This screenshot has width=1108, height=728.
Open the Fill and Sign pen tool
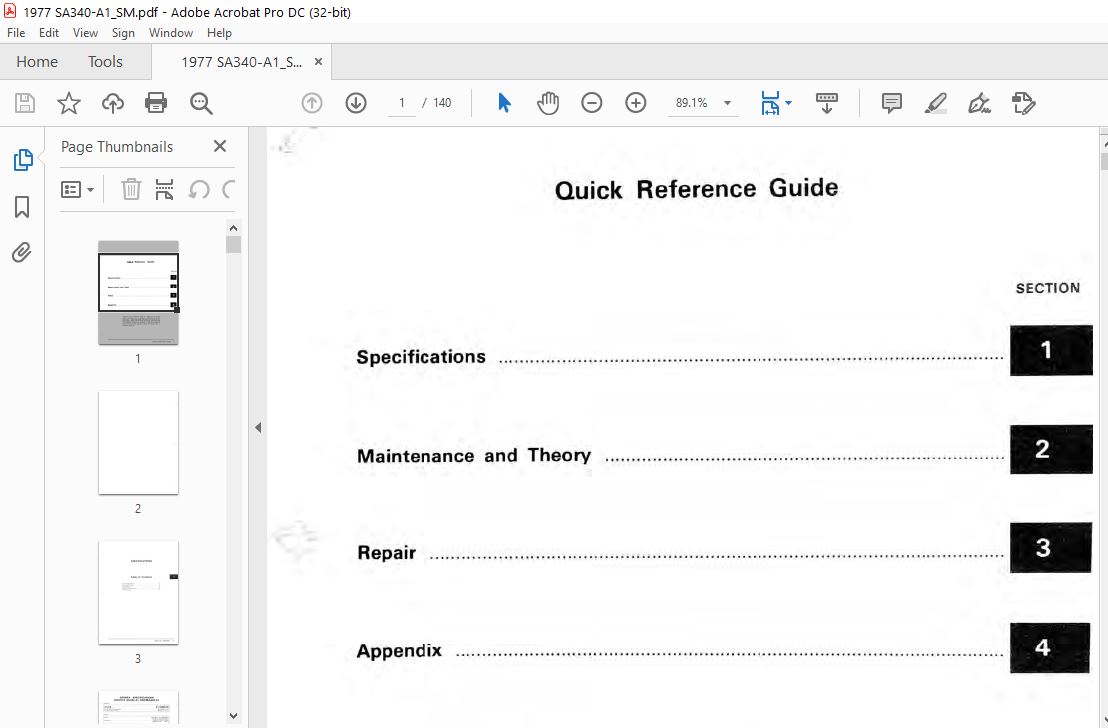(979, 103)
